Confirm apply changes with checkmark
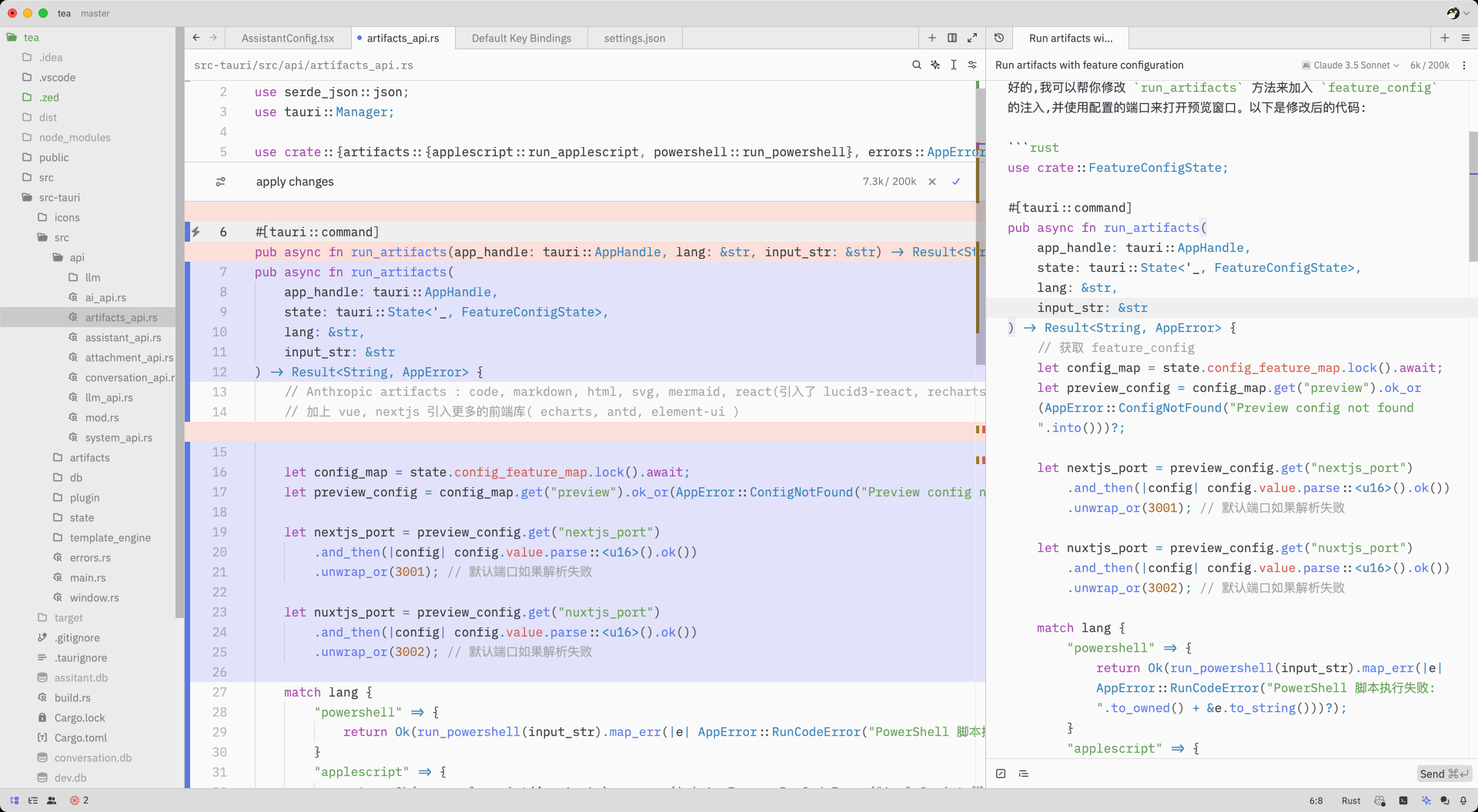Screen dimensions: 1478x812 (x=956, y=182)
